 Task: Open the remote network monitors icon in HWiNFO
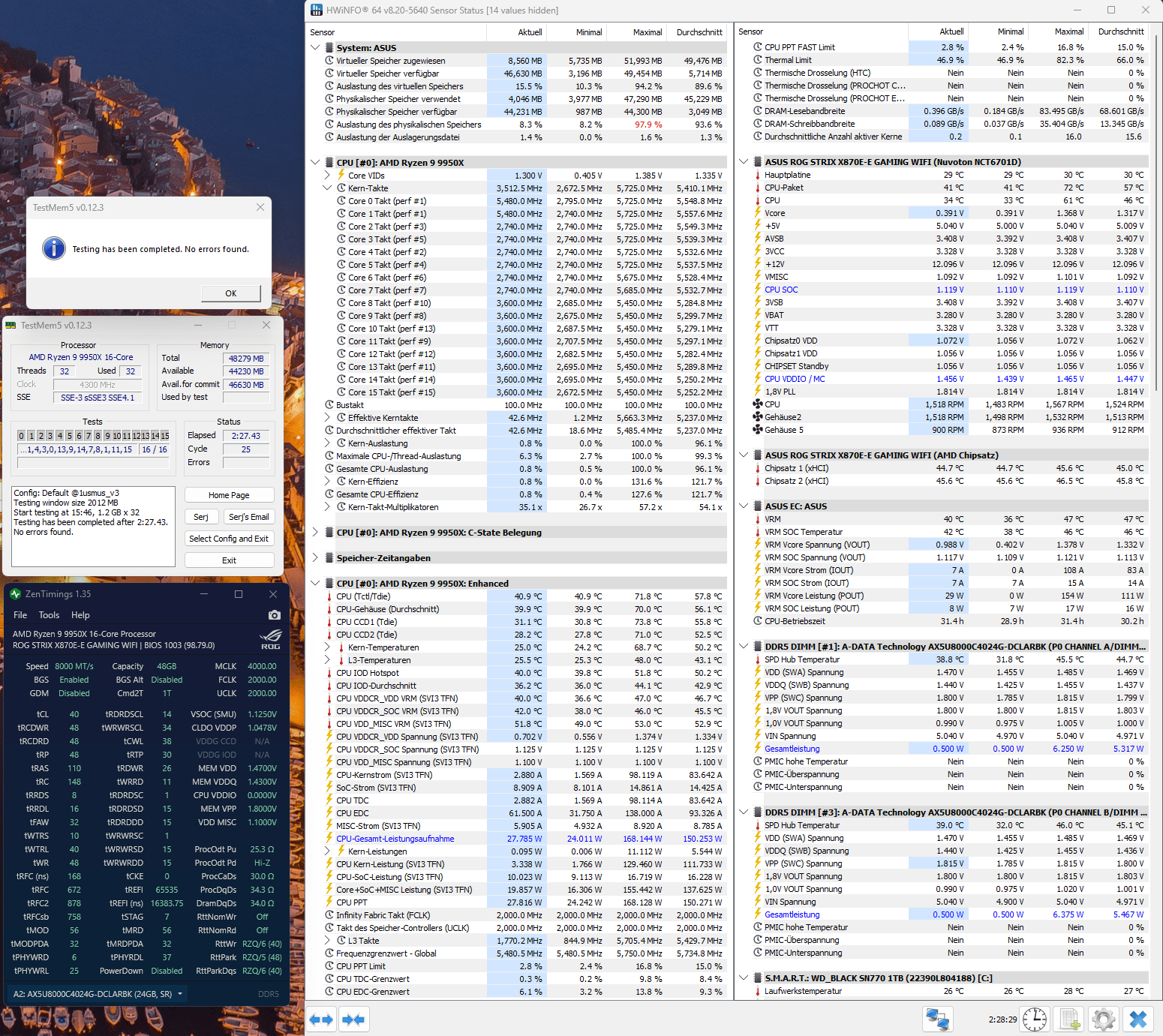(937, 1019)
